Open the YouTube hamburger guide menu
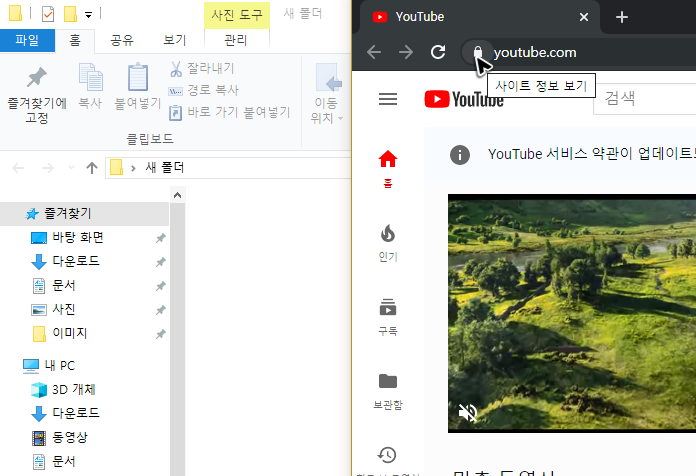 coord(388,99)
